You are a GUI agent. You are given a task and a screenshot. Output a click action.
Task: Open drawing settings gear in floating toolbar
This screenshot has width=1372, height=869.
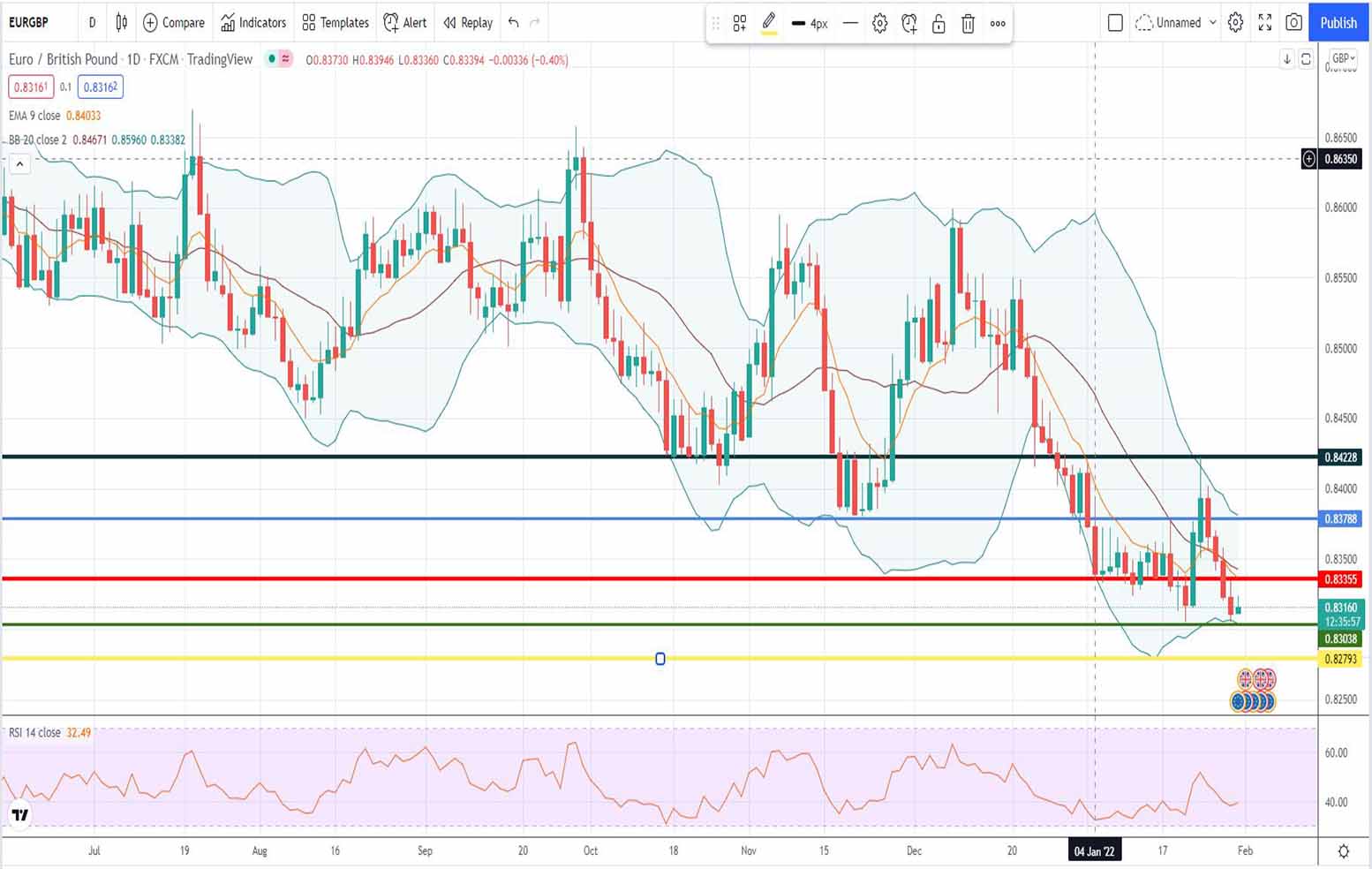click(879, 24)
